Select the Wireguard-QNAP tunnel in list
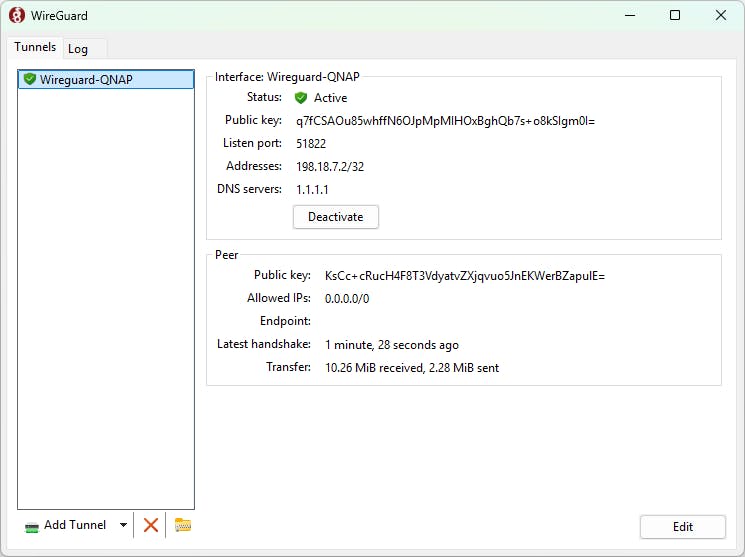The height and width of the screenshot is (557, 745). (106, 79)
